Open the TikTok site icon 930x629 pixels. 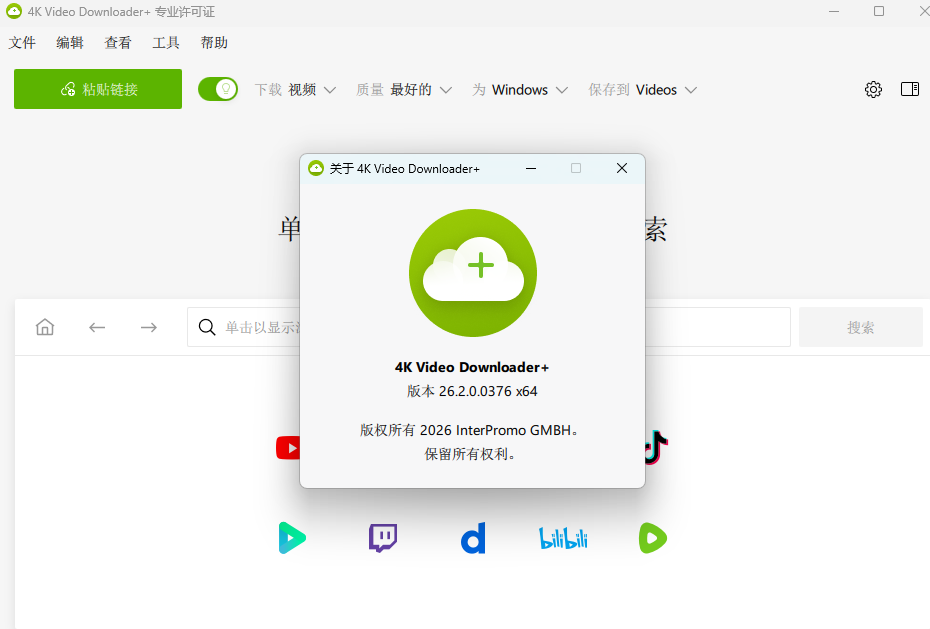(x=657, y=447)
